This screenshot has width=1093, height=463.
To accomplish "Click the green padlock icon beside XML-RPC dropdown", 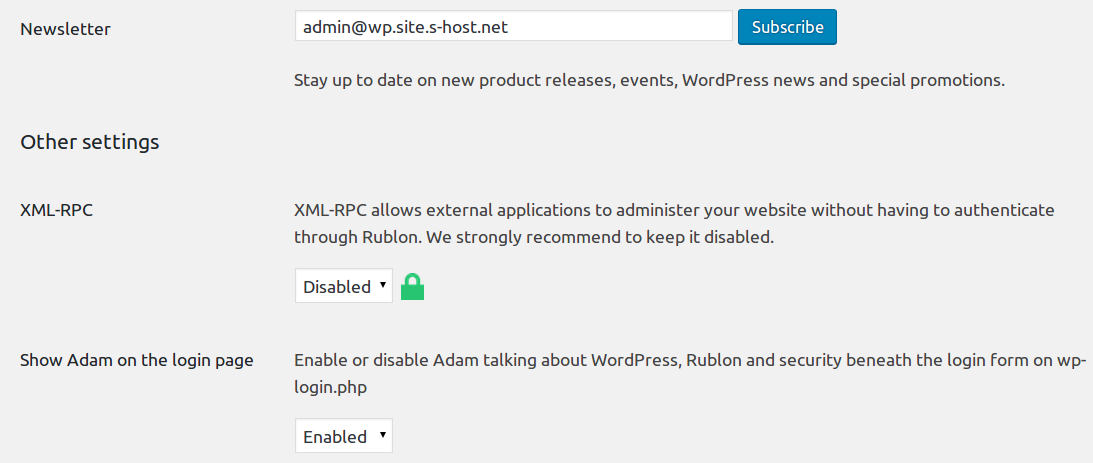I will coord(413,287).
